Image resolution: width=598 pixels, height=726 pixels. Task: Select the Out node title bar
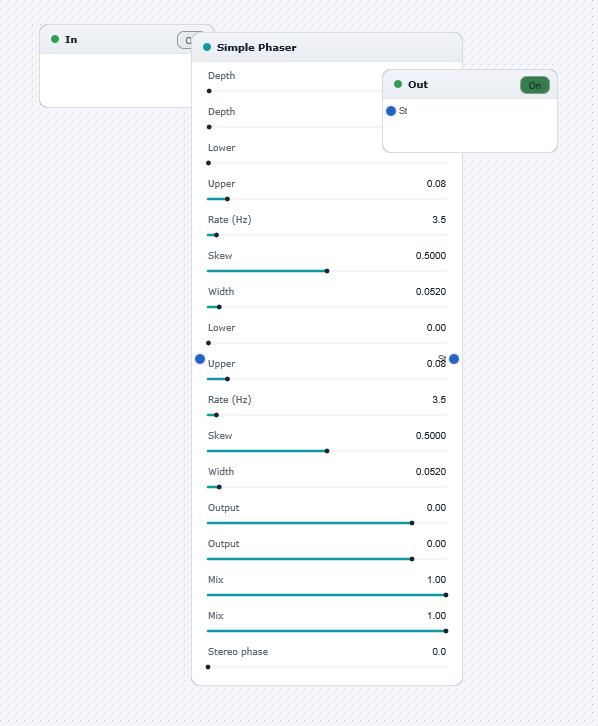(x=470, y=84)
